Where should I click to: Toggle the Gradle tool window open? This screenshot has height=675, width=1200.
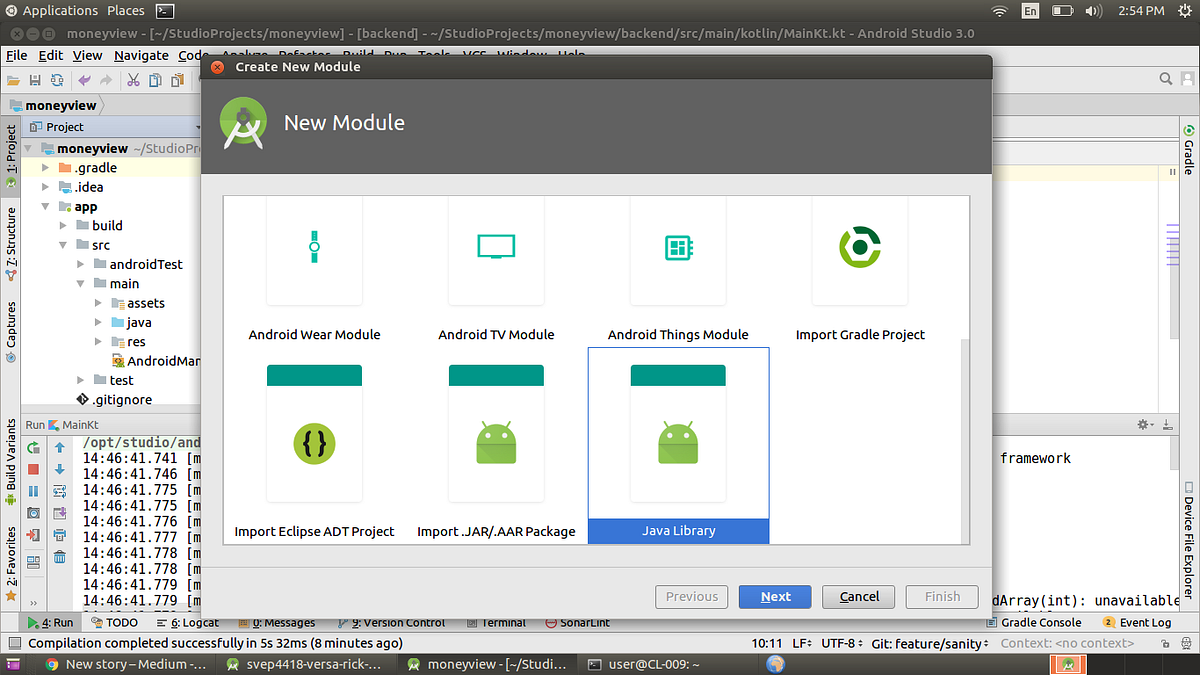[1189, 145]
